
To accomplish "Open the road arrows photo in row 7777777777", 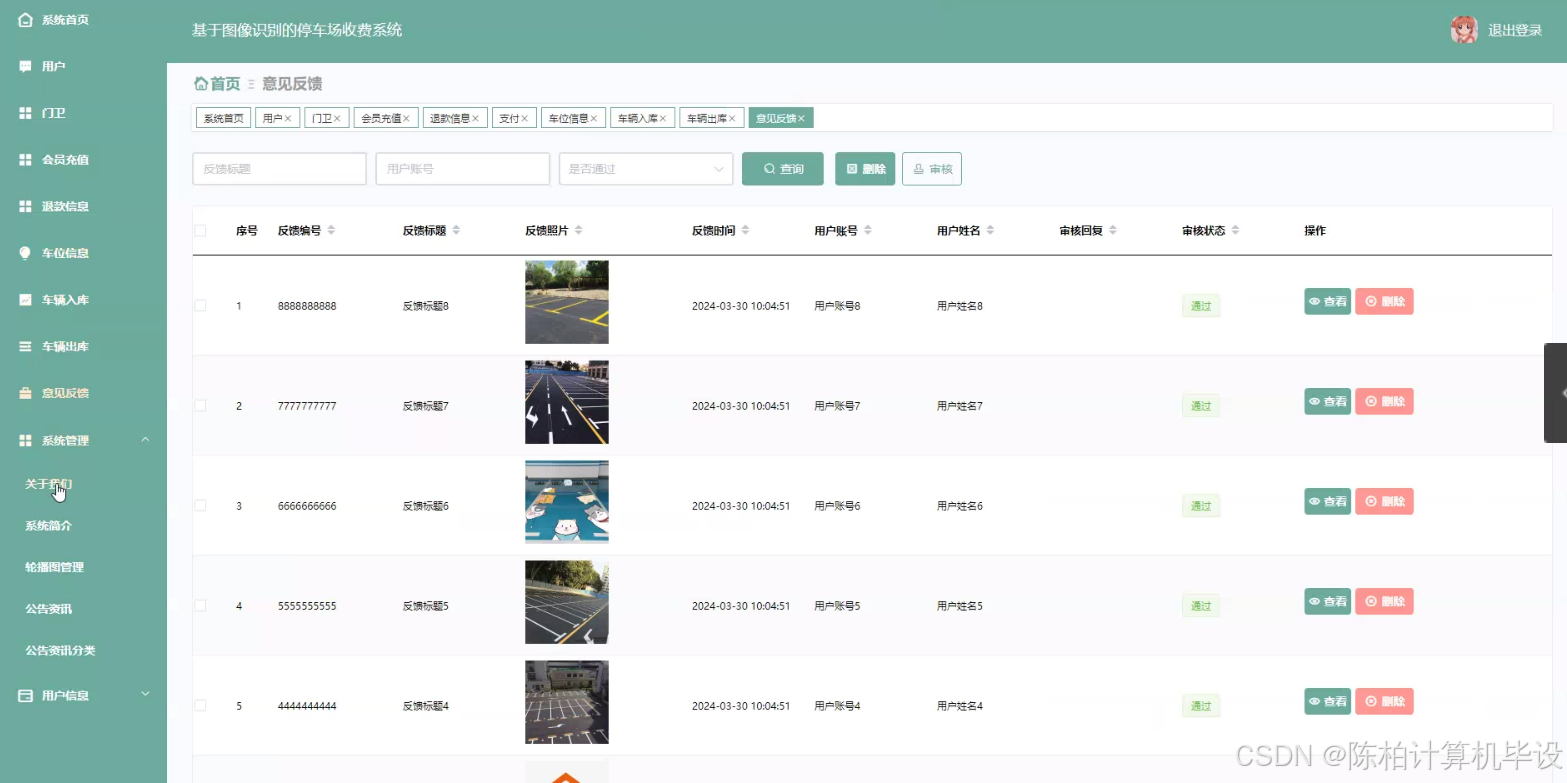I will point(567,402).
